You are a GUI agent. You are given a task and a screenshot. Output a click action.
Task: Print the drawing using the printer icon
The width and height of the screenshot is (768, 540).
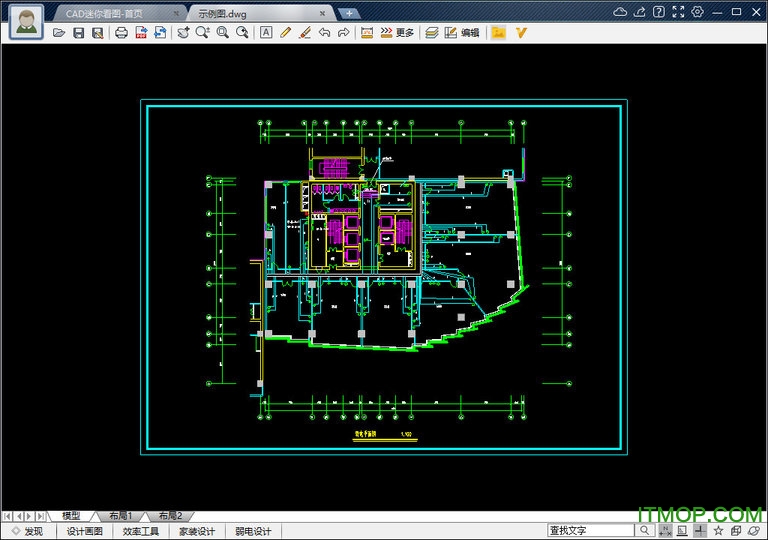(x=122, y=32)
